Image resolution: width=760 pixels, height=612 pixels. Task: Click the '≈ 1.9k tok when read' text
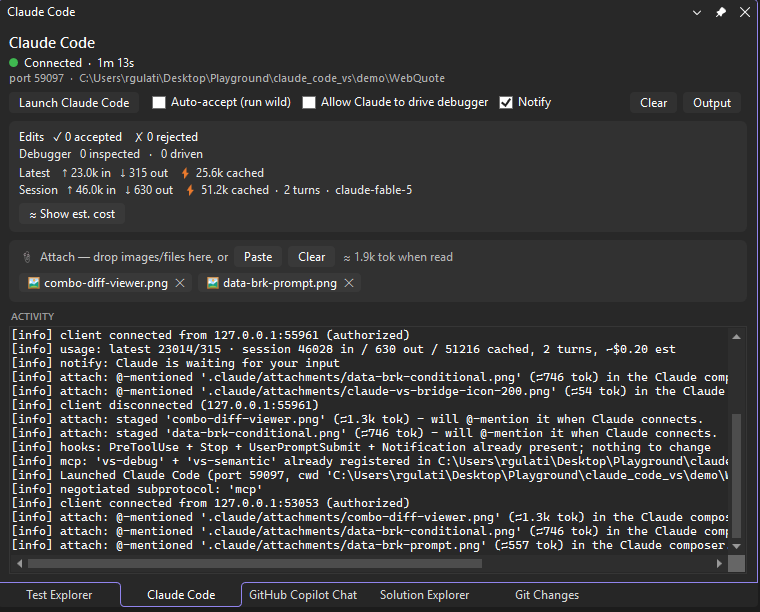point(398,257)
